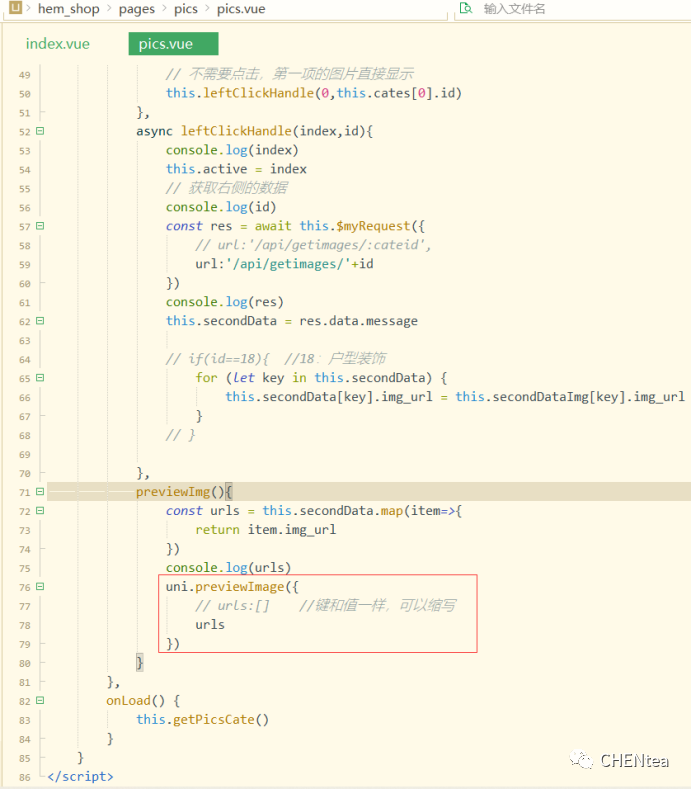Switch to the index.vue tab
This screenshot has width=692, height=789.
click(57, 44)
